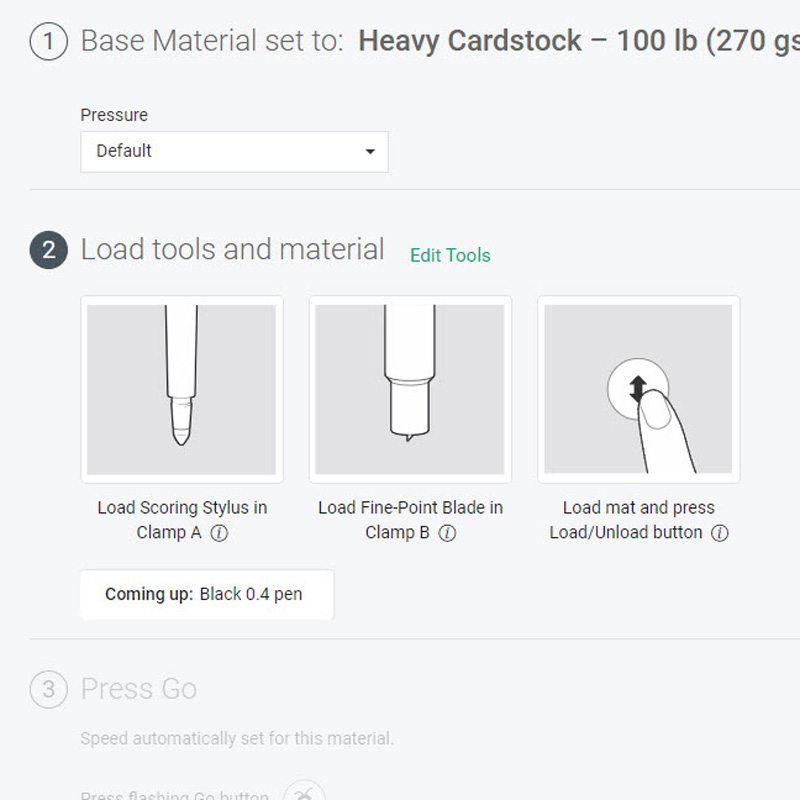Open info icon next to Load/Unload button

coord(719,533)
